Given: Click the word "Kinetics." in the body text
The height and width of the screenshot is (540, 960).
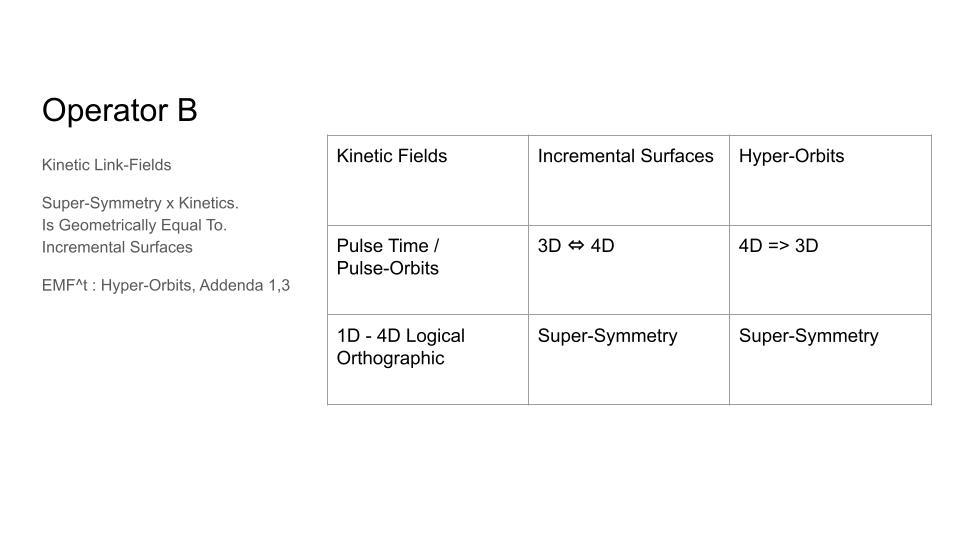Looking at the screenshot, I should (x=207, y=203).
